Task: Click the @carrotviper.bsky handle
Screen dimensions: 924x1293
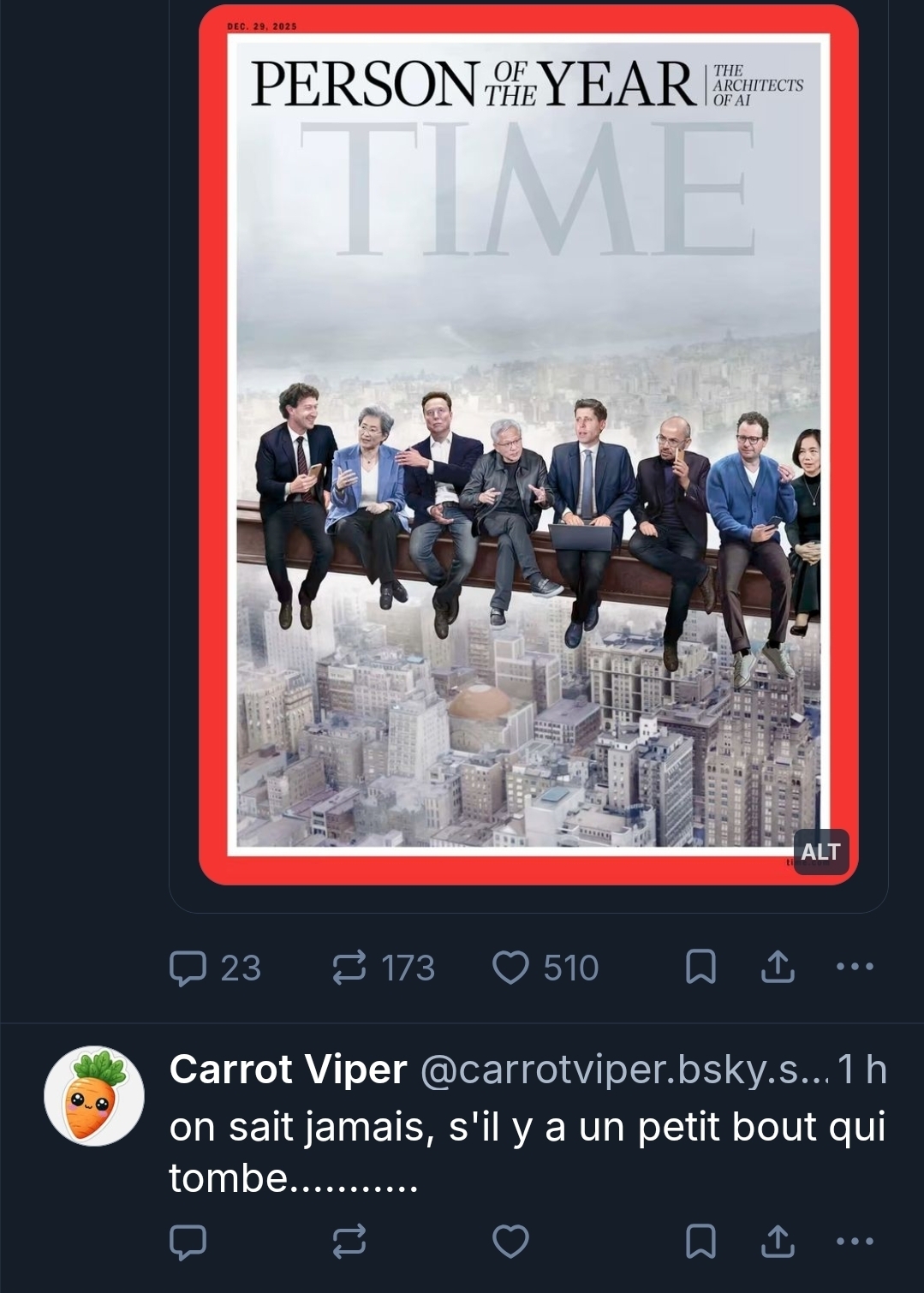Action: click(623, 1070)
